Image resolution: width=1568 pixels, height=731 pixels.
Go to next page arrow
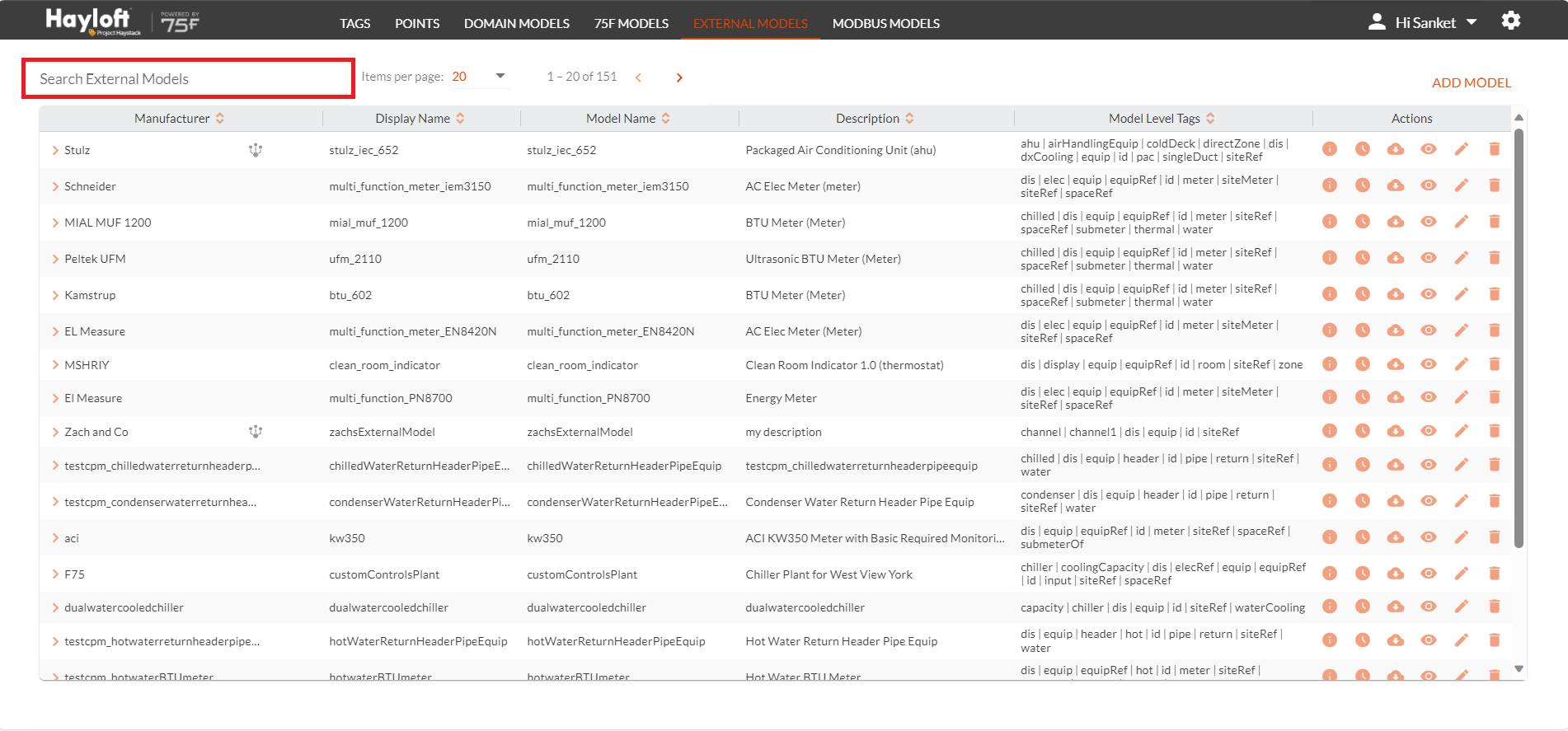click(x=679, y=77)
